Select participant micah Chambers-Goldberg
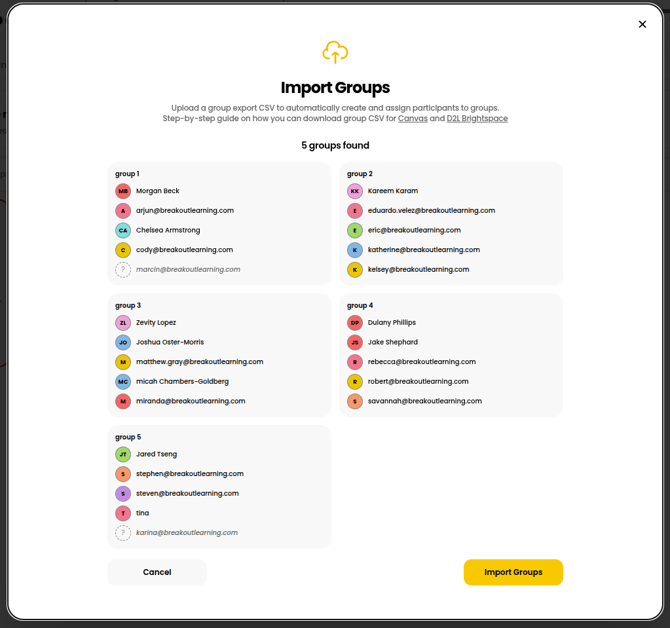 coord(182,382)
